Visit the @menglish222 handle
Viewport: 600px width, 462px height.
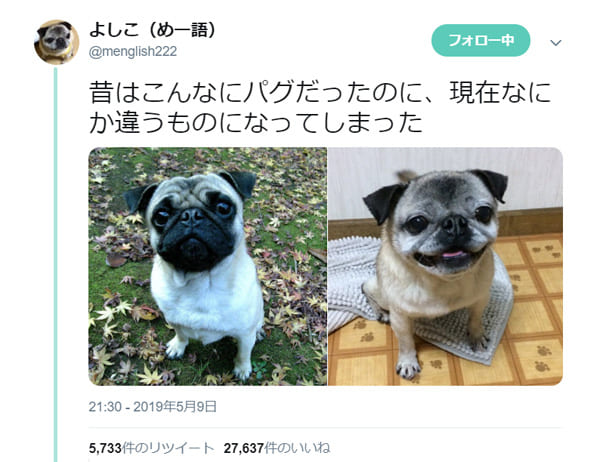pyautogui.click(x=133, y=51)
